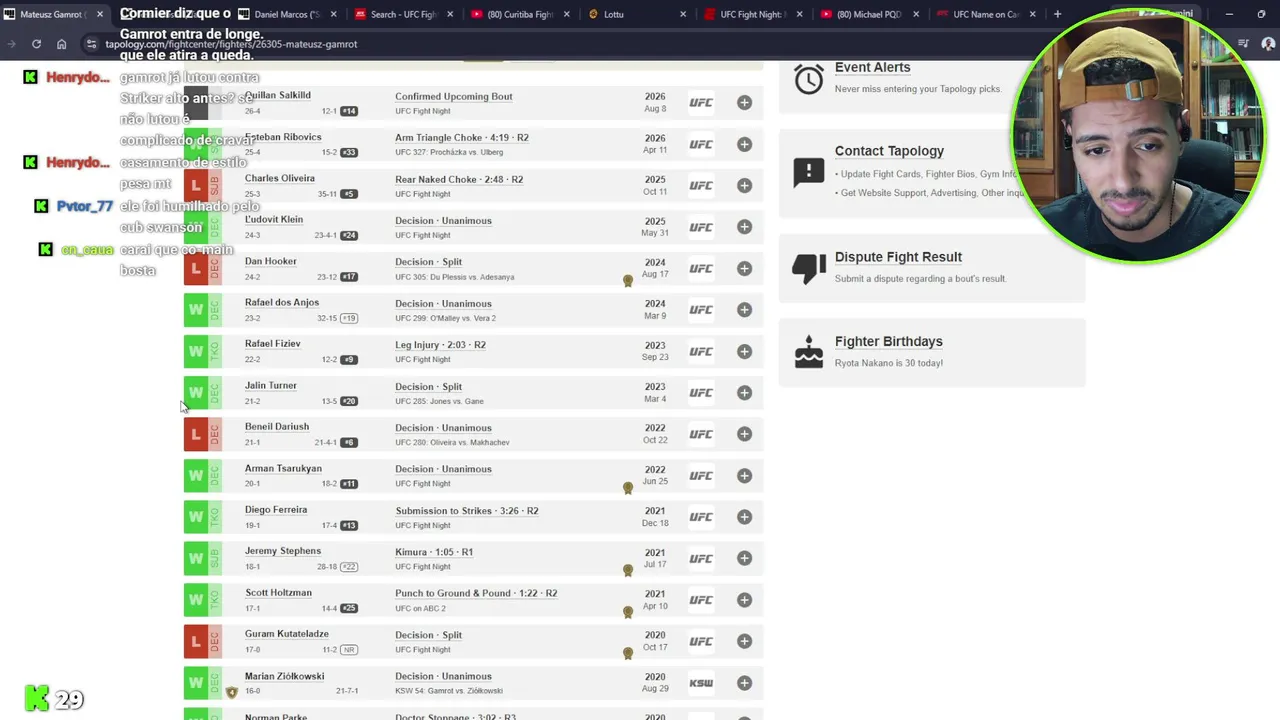Expand the Rafael dos Anjos bout details

[744, 310]
